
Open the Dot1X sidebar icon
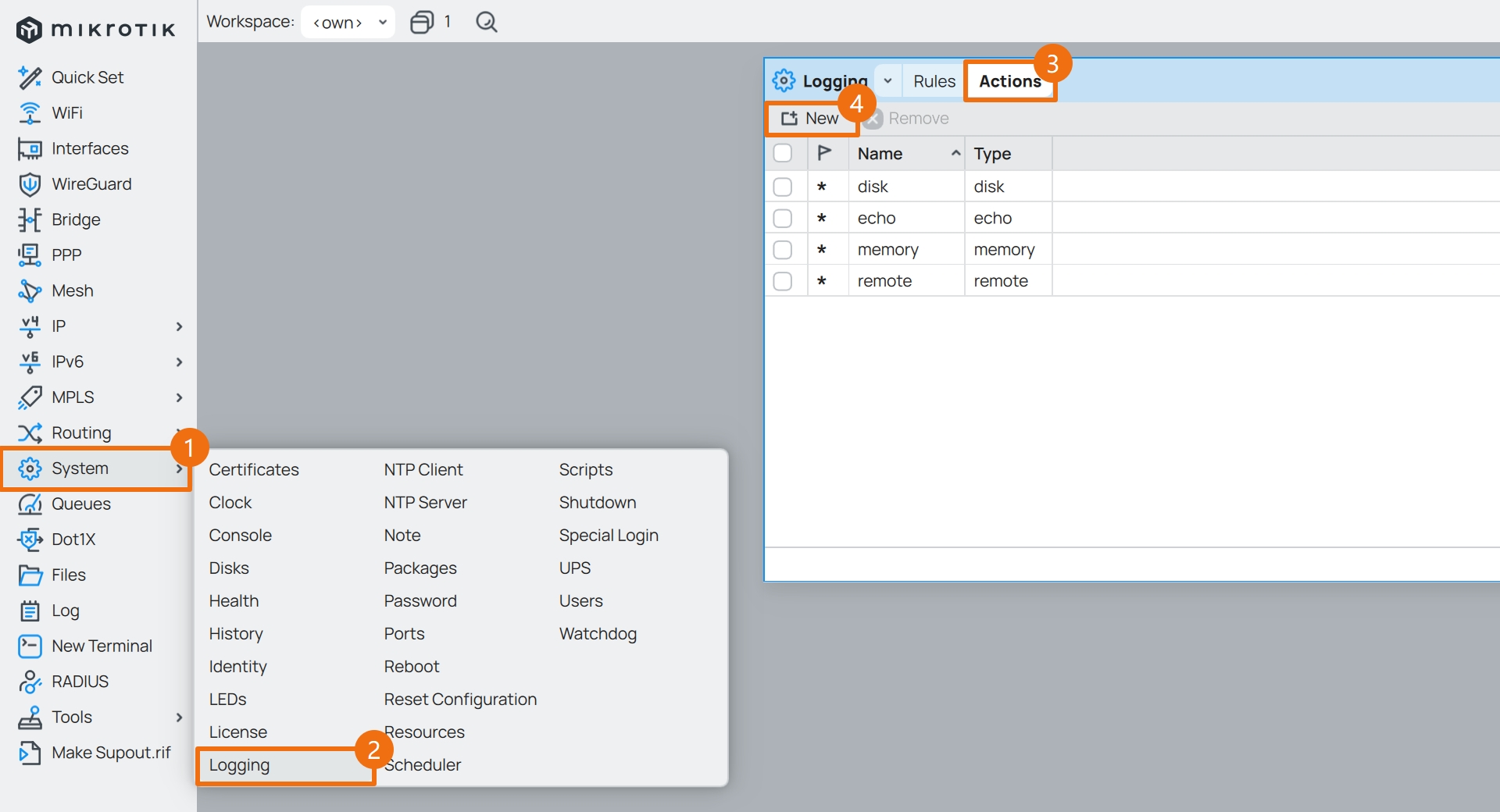[30, 540]
